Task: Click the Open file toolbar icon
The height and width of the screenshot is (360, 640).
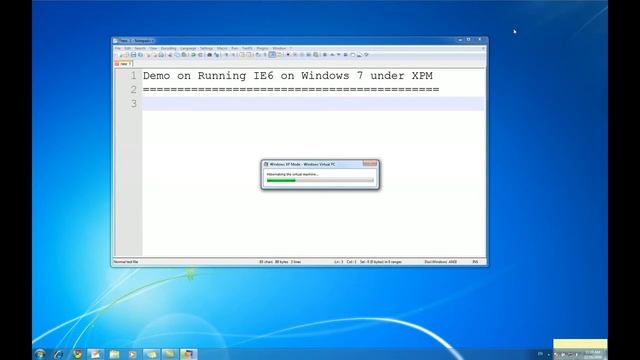Action: point(125,55)
